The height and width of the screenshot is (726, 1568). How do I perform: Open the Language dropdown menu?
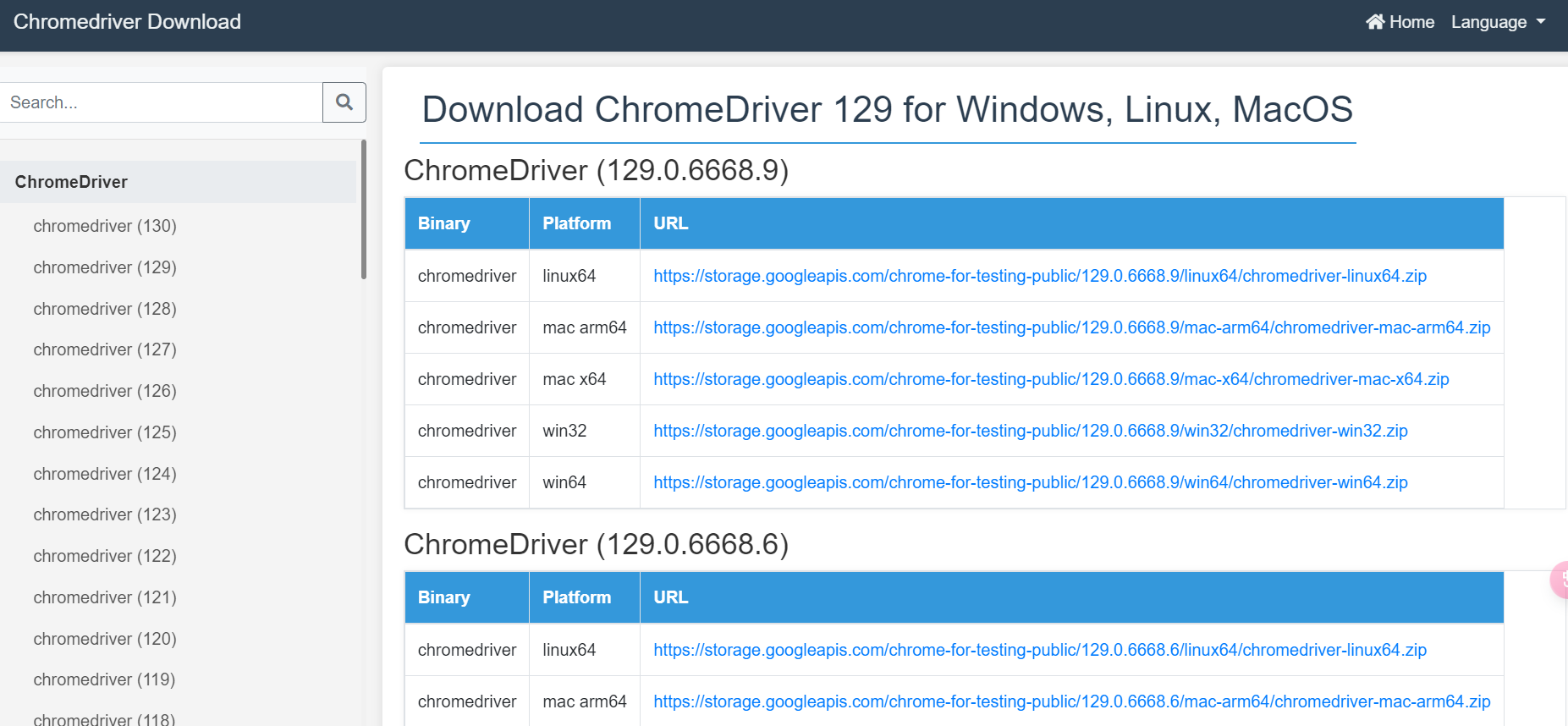click(1498, 22)
